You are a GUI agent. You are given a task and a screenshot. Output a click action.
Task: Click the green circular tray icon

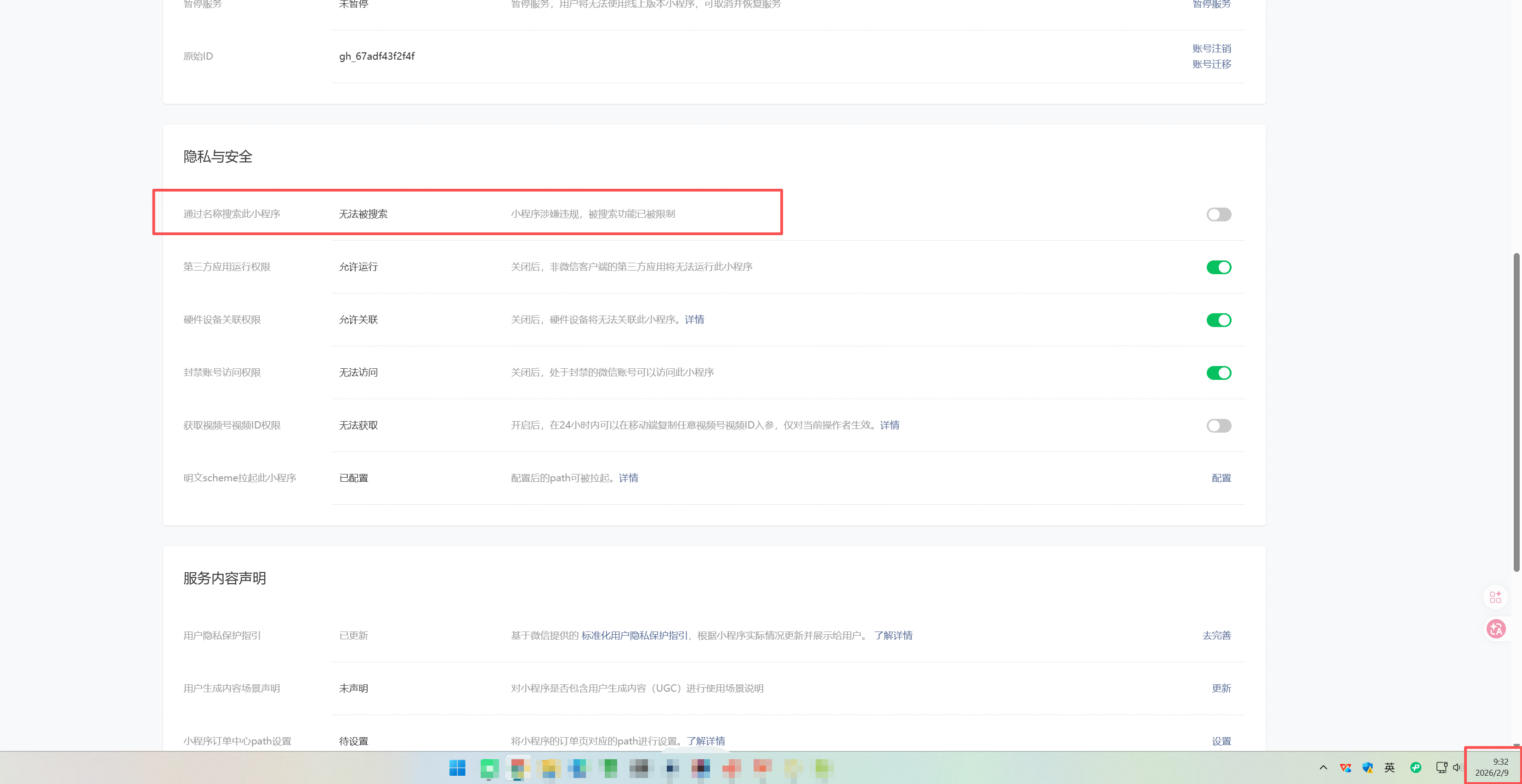click(x=1415, y=767)
